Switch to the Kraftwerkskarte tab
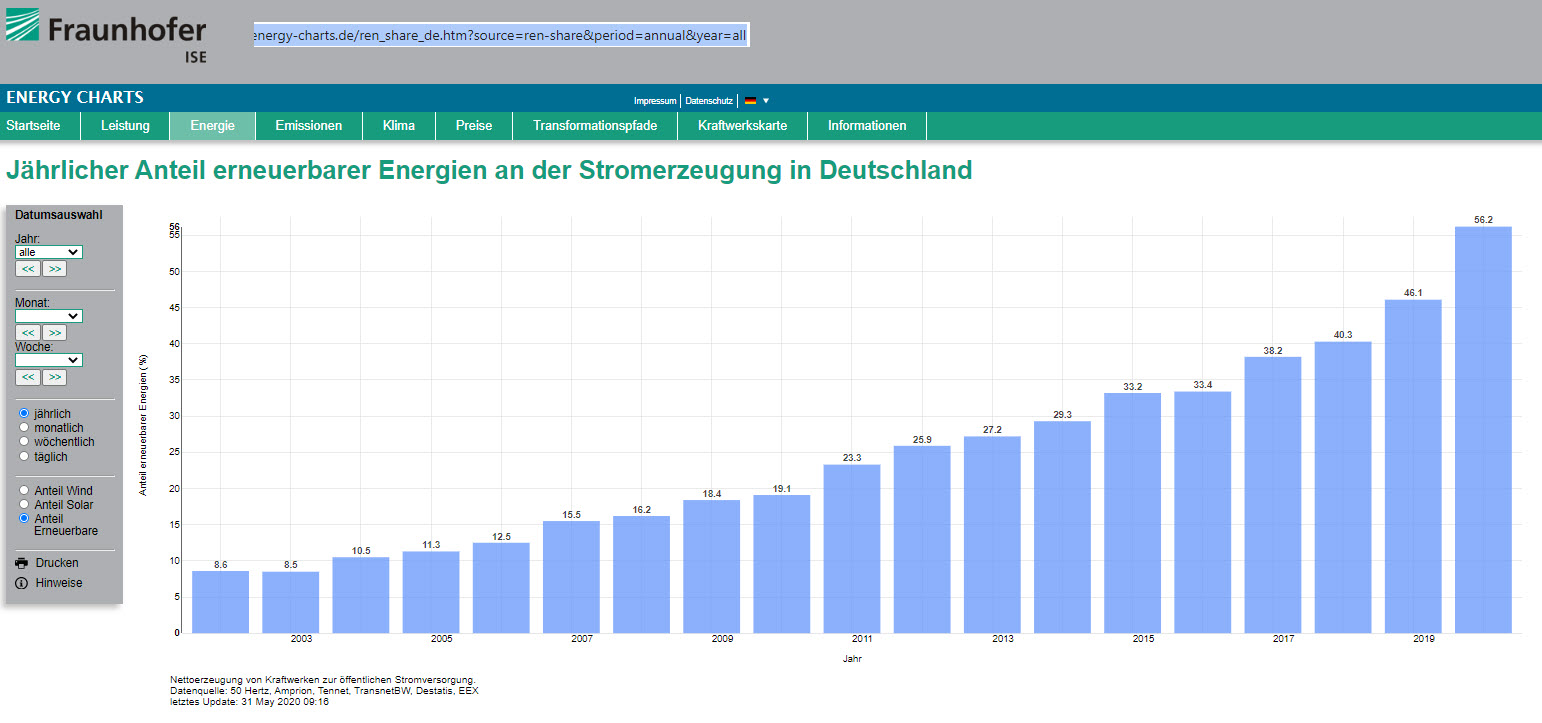This screenshot has width=1542, height=723. coord(742,126)
